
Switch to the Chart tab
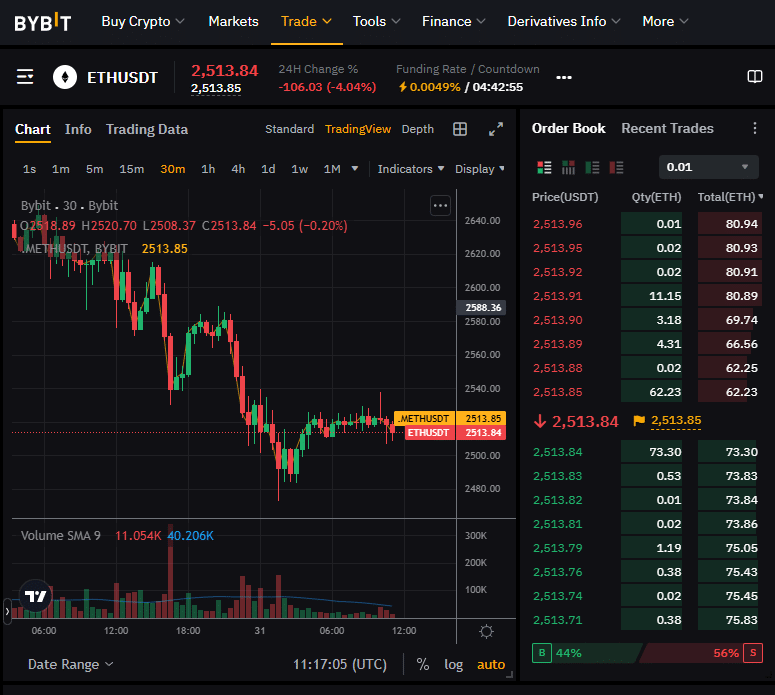pos(33,130)
